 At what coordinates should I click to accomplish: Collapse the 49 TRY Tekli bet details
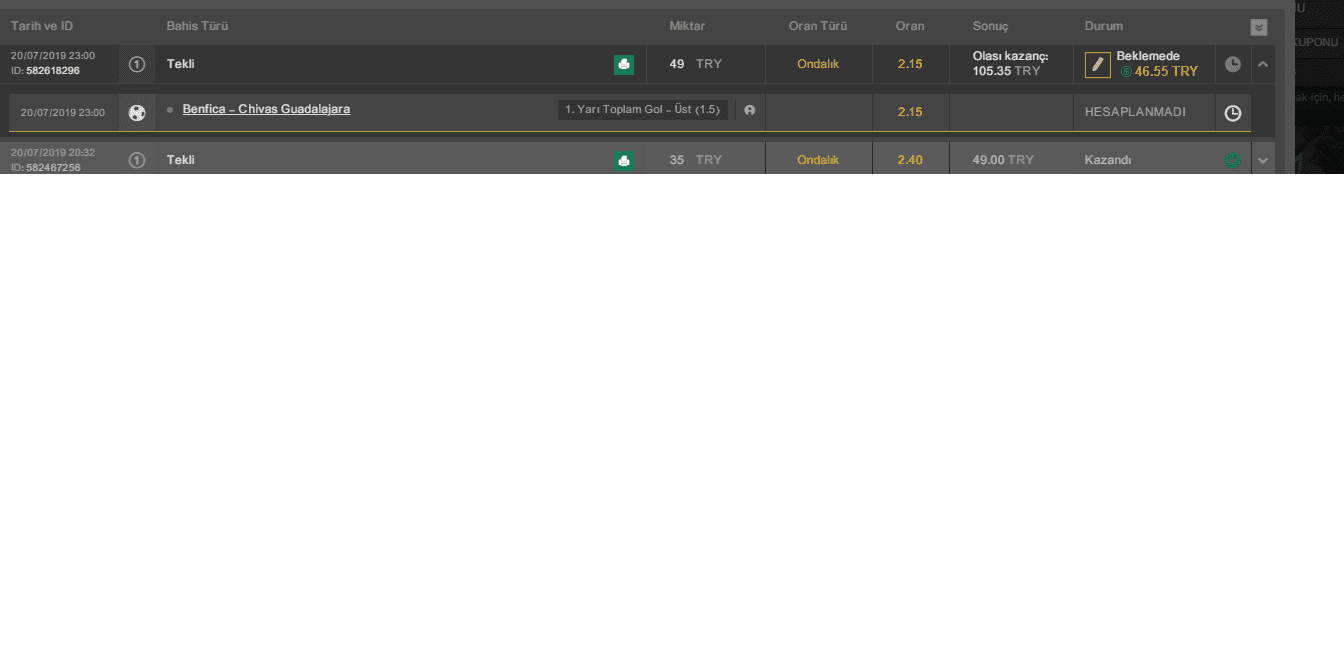1263,64
